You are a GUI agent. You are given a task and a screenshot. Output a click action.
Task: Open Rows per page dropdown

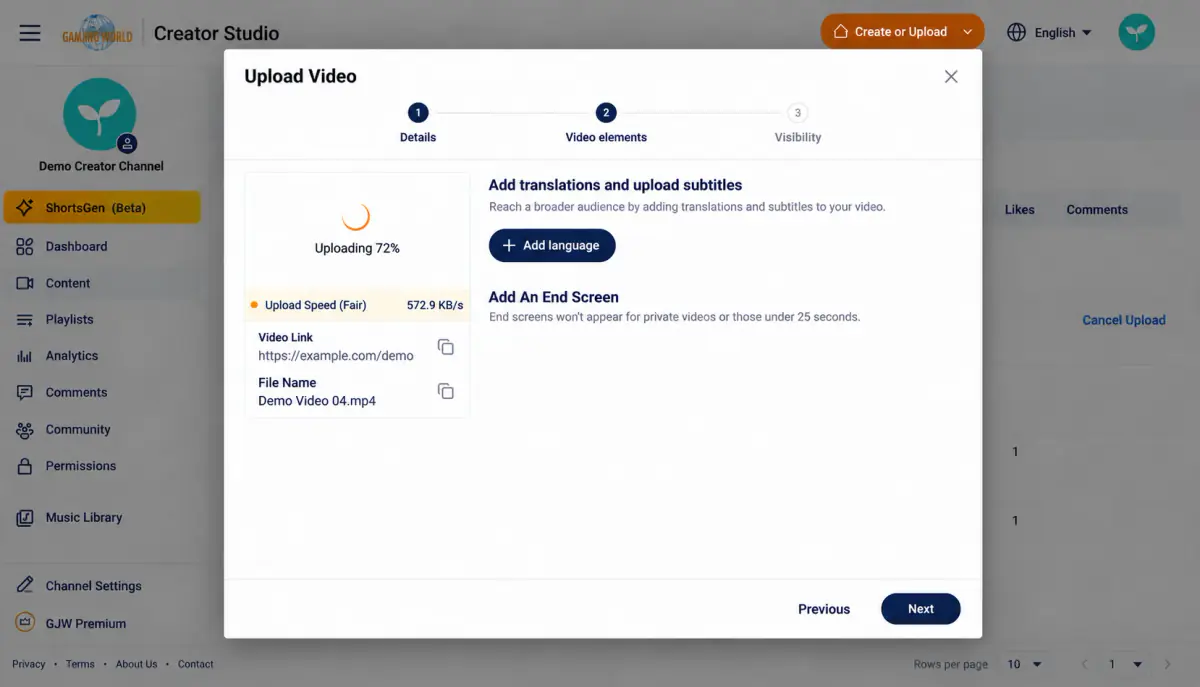[1025, 664]
